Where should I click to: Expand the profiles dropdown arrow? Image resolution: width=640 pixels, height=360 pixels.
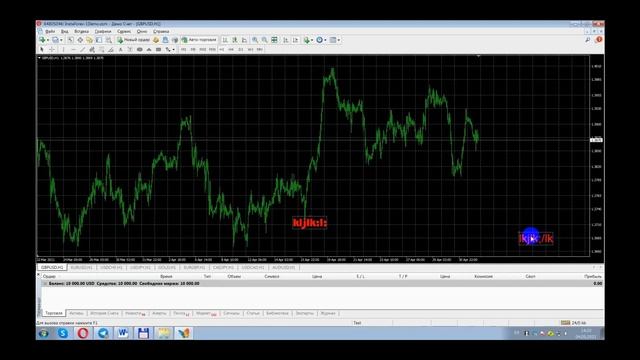(61, 40)
